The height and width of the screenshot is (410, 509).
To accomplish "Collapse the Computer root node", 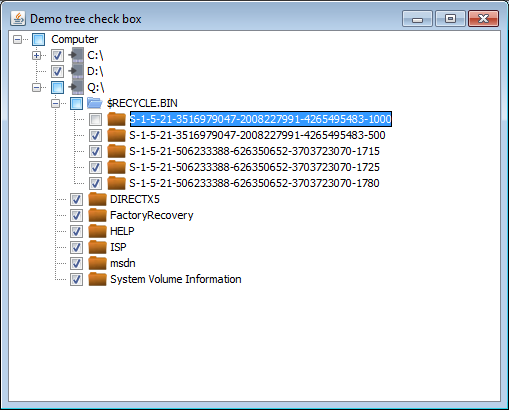I will pos(17,39).
